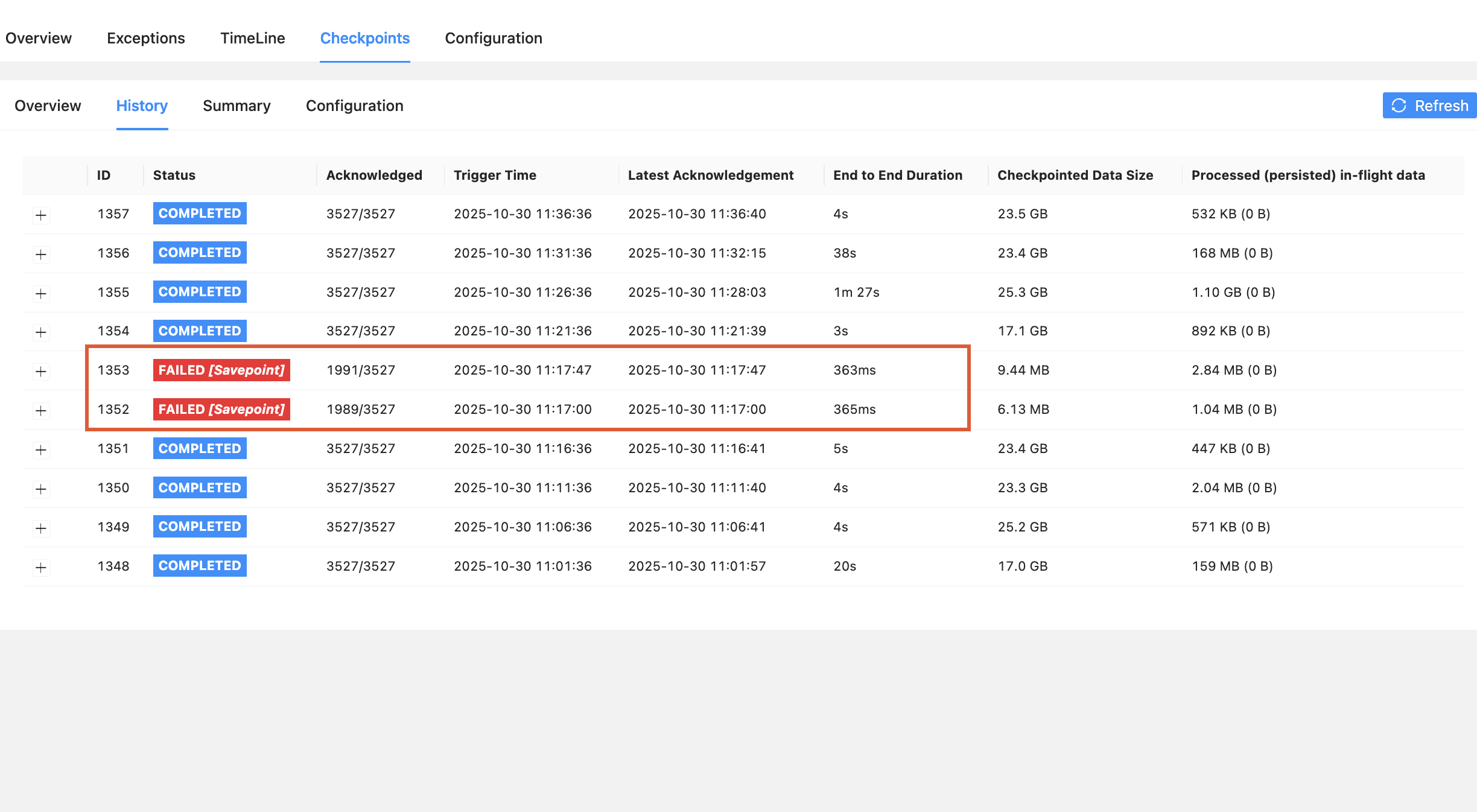Switch to top-level Exceptions tab
This screenshot has width=1477, height=812.
(145, 38)
